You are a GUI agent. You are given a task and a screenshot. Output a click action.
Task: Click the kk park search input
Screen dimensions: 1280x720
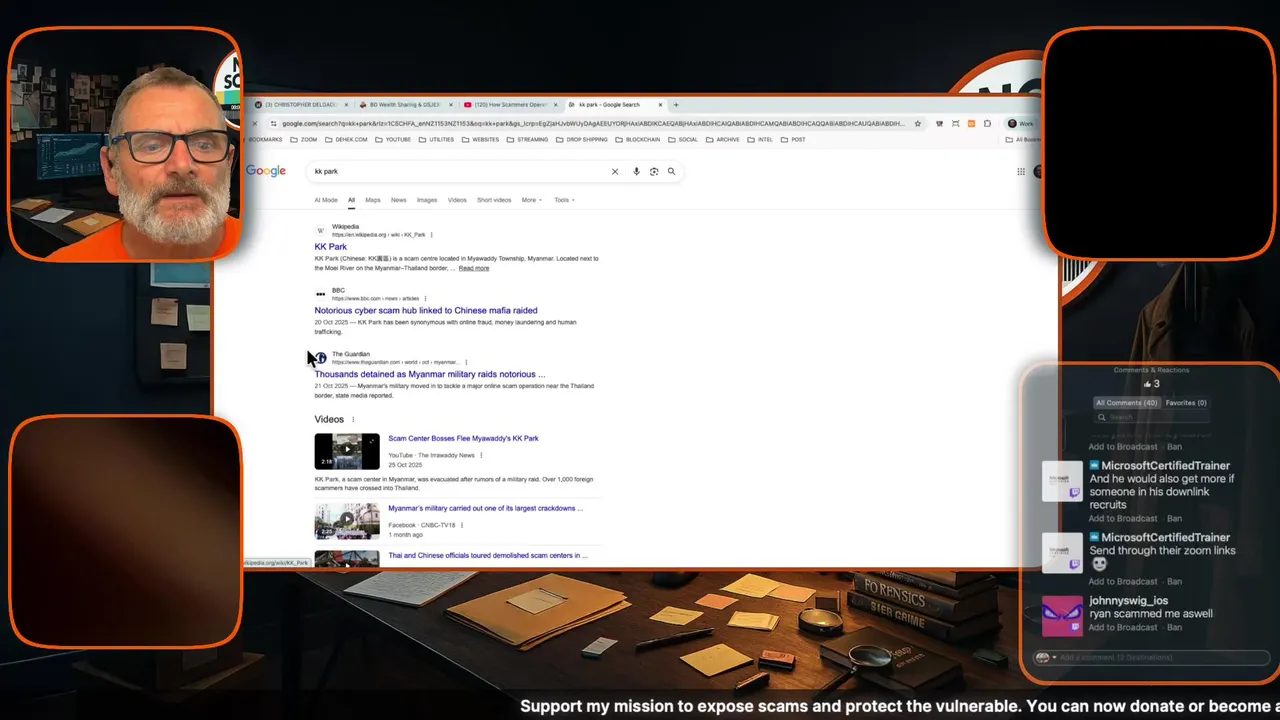(460, 171)
